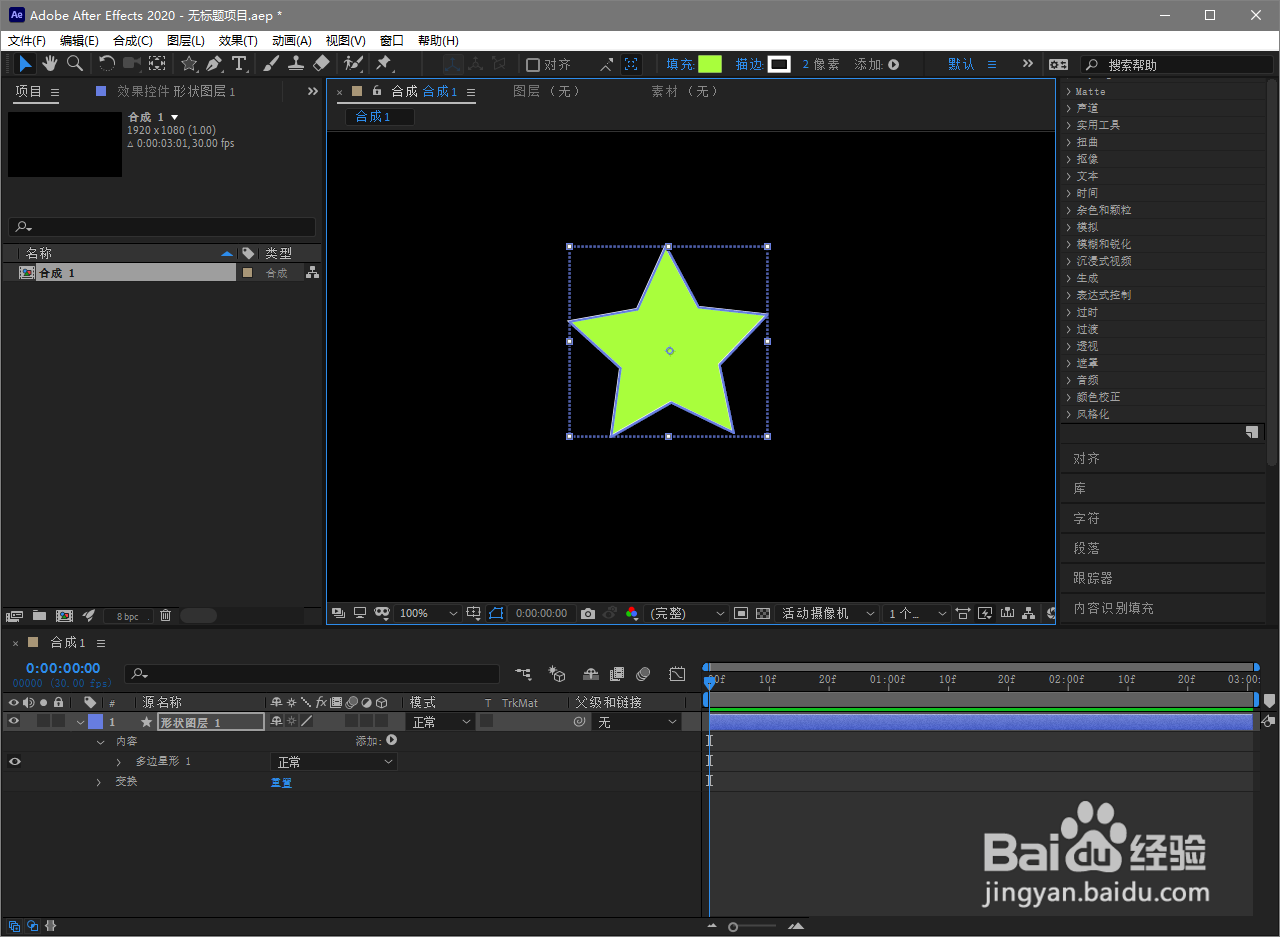Open the stroke color swatch
The width and height of the screenshot is (1280, 937).
point(779,64)
